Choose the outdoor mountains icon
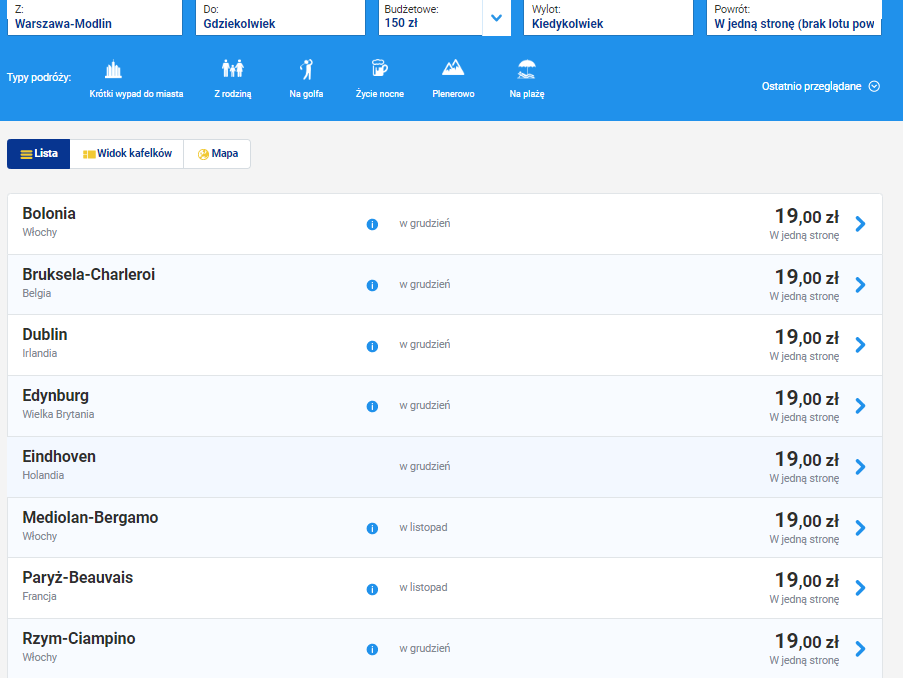 [x=453, y=68]
